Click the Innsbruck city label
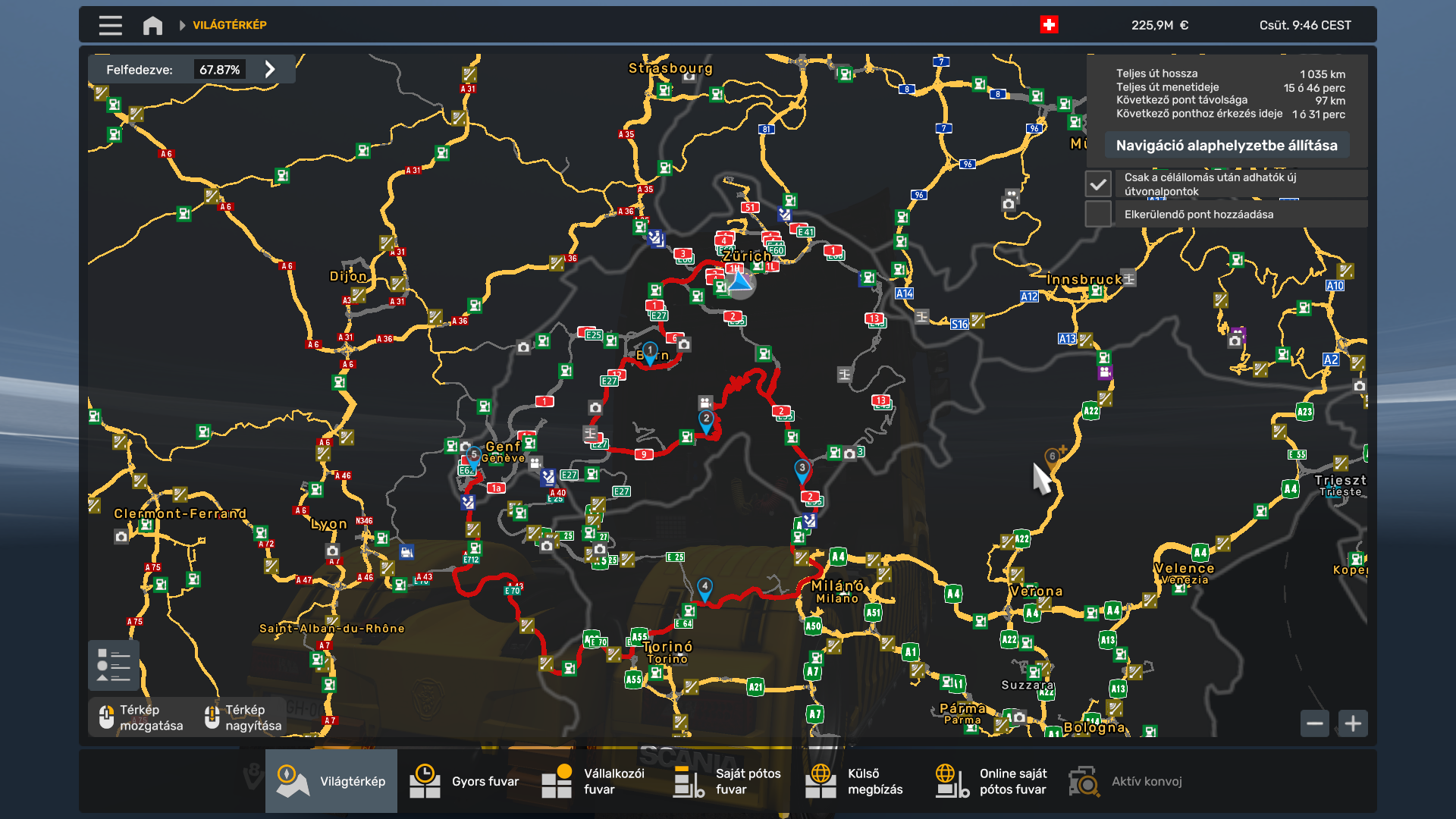This screenshot has height=819, width=1456. click(x=1084, y=280)
